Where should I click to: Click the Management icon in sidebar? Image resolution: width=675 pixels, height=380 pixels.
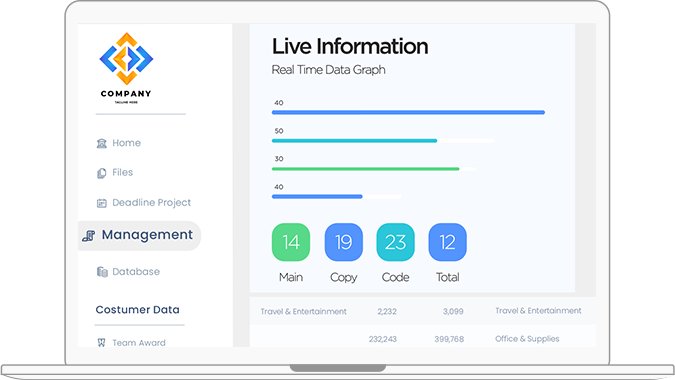click(x=89, y=235)
